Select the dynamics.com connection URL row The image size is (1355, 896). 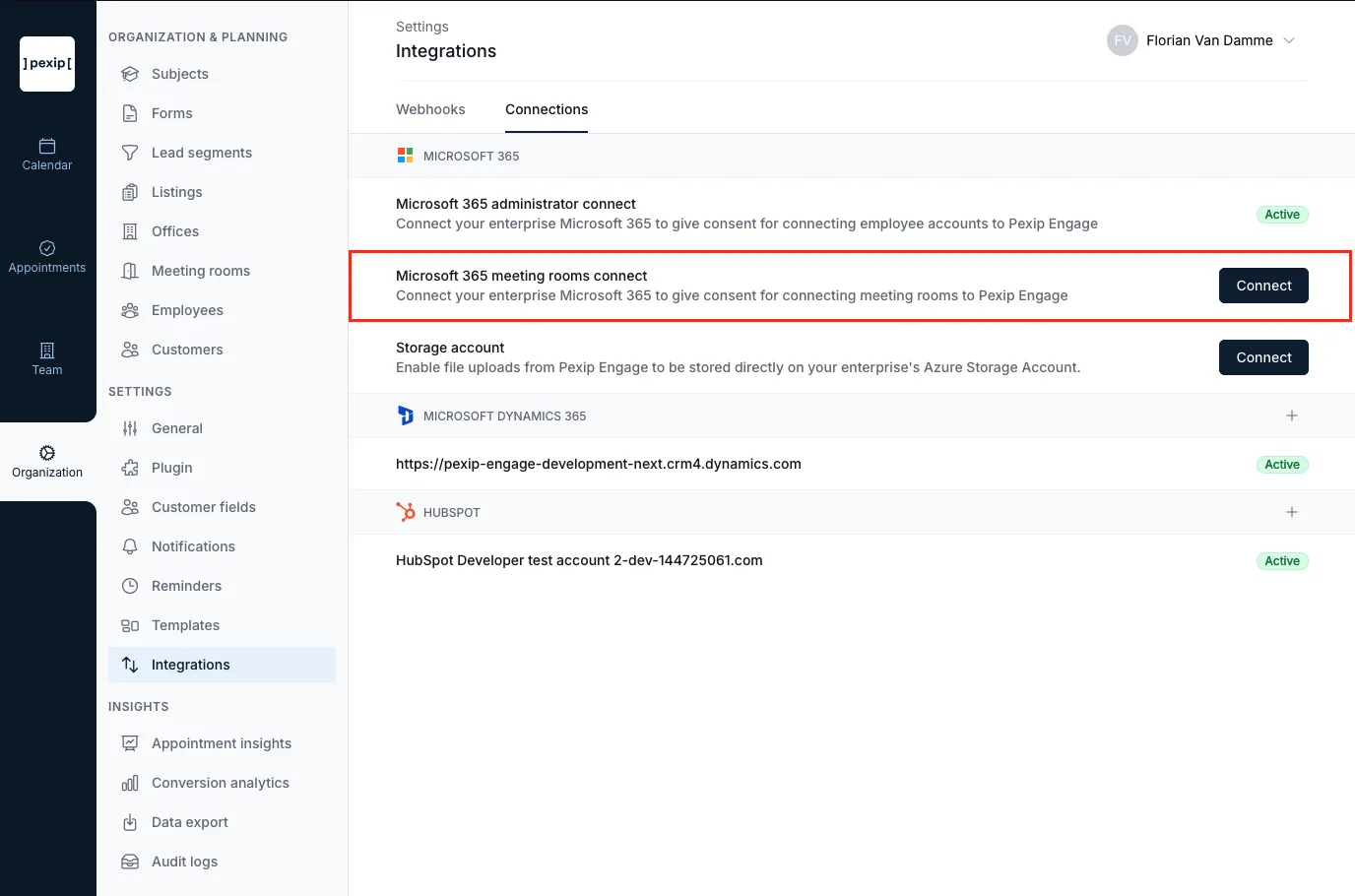(x=852, y=464)
